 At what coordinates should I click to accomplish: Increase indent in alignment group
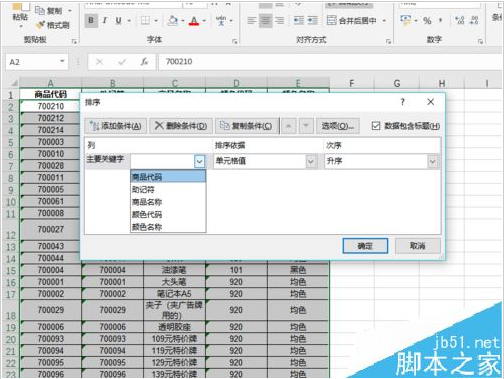coord(313,21)
